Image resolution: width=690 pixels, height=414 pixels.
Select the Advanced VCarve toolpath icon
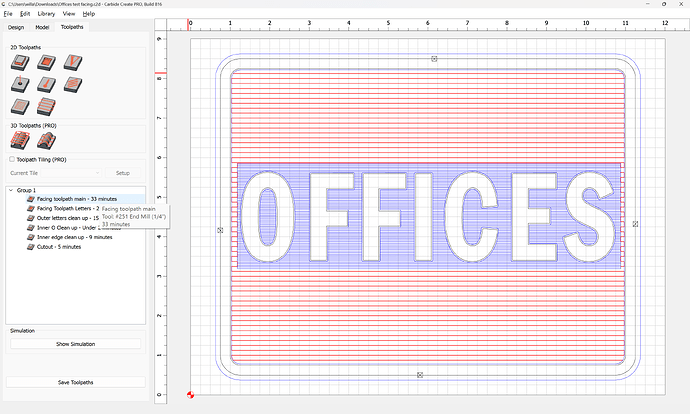45,84
